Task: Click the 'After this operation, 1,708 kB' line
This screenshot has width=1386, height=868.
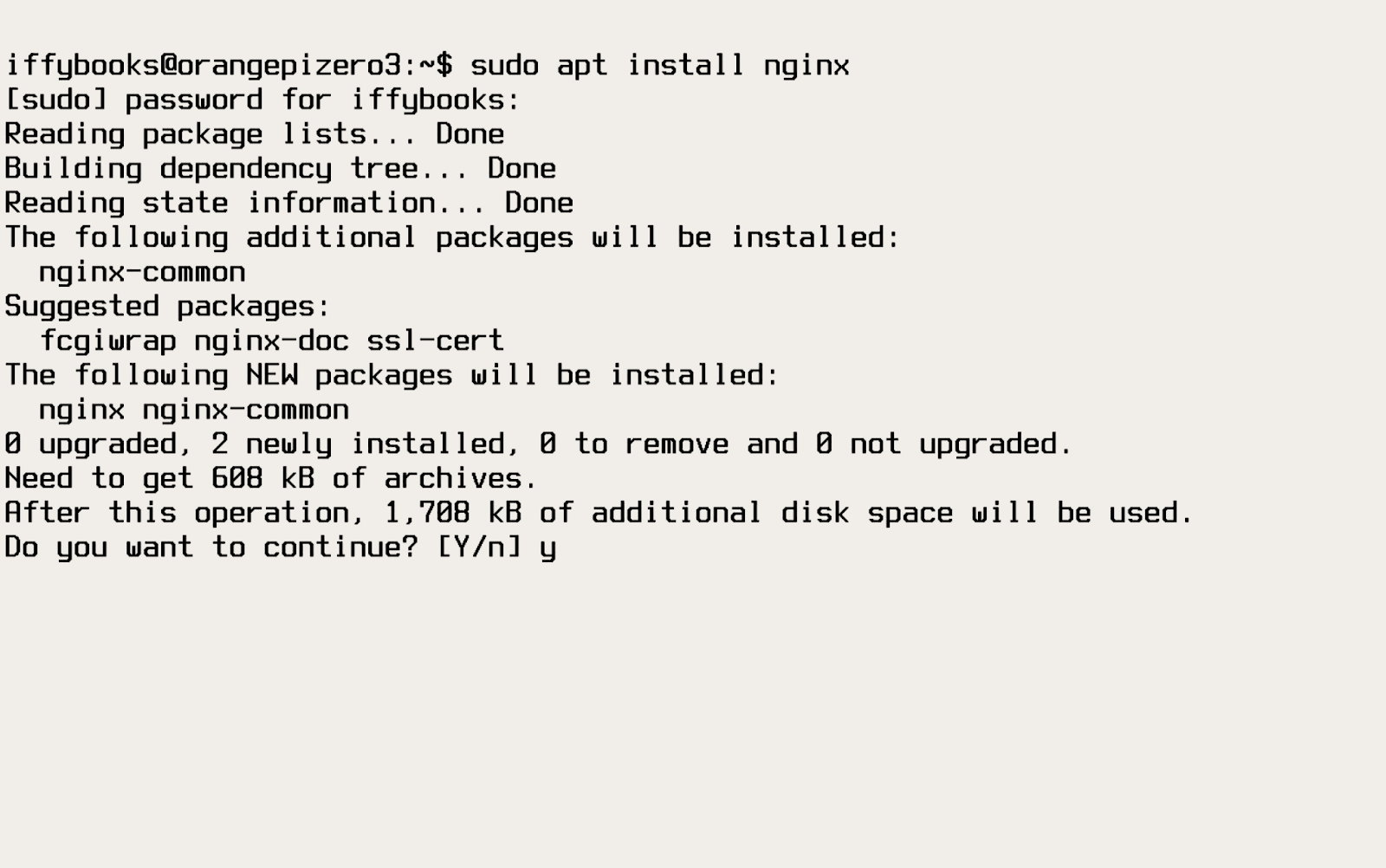Action: click(x=599, y=513)
